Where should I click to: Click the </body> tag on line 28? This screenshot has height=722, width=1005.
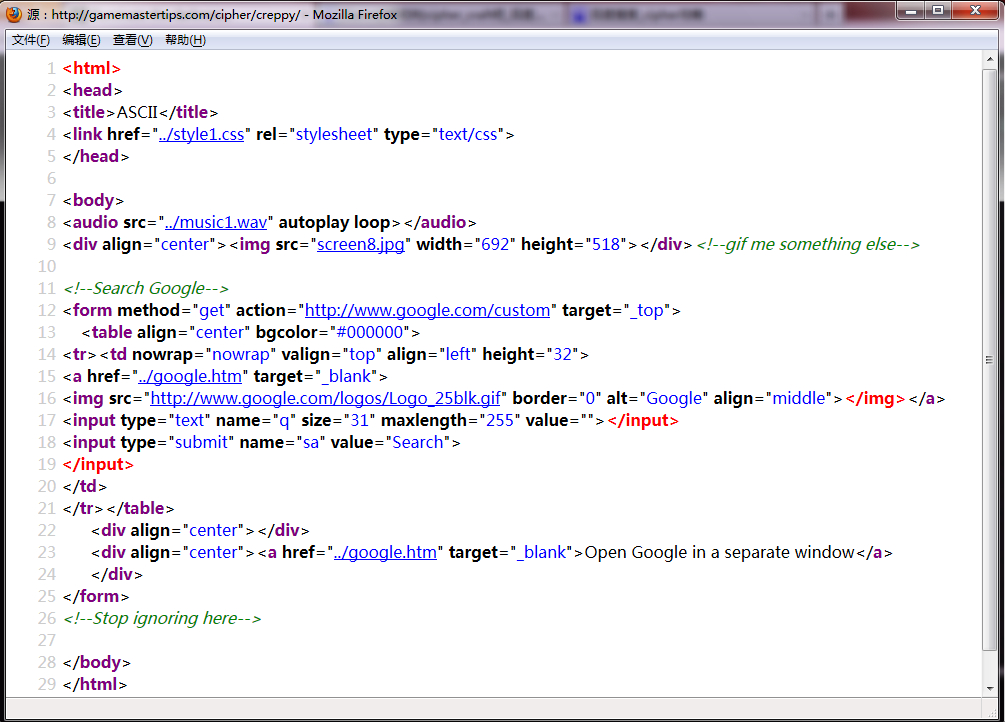[x=97, y=662]
